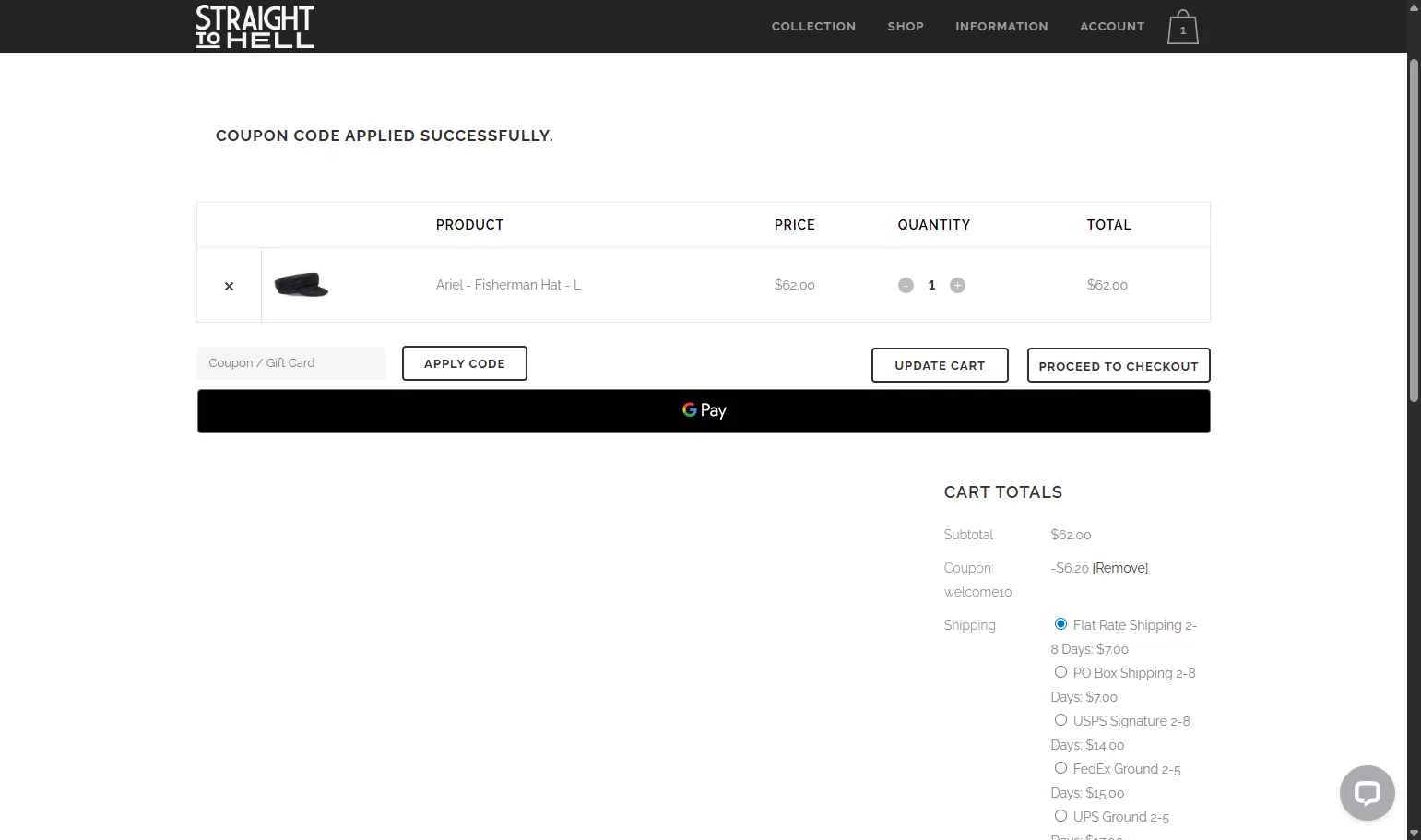Open the live chat bubble
1421x840 pixels.
pos(1367,793)
